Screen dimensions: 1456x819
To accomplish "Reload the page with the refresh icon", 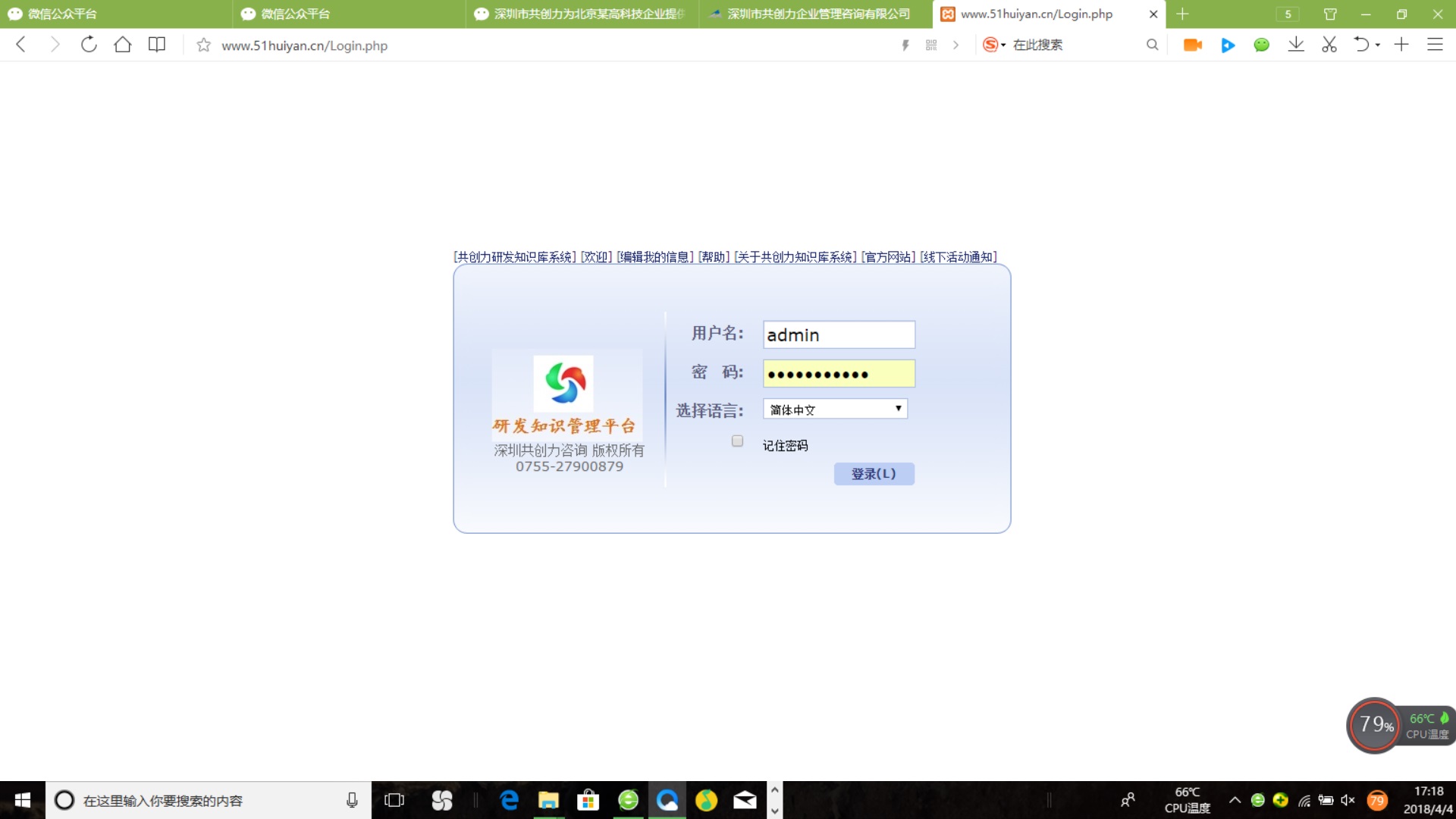I will pos(89,45).
